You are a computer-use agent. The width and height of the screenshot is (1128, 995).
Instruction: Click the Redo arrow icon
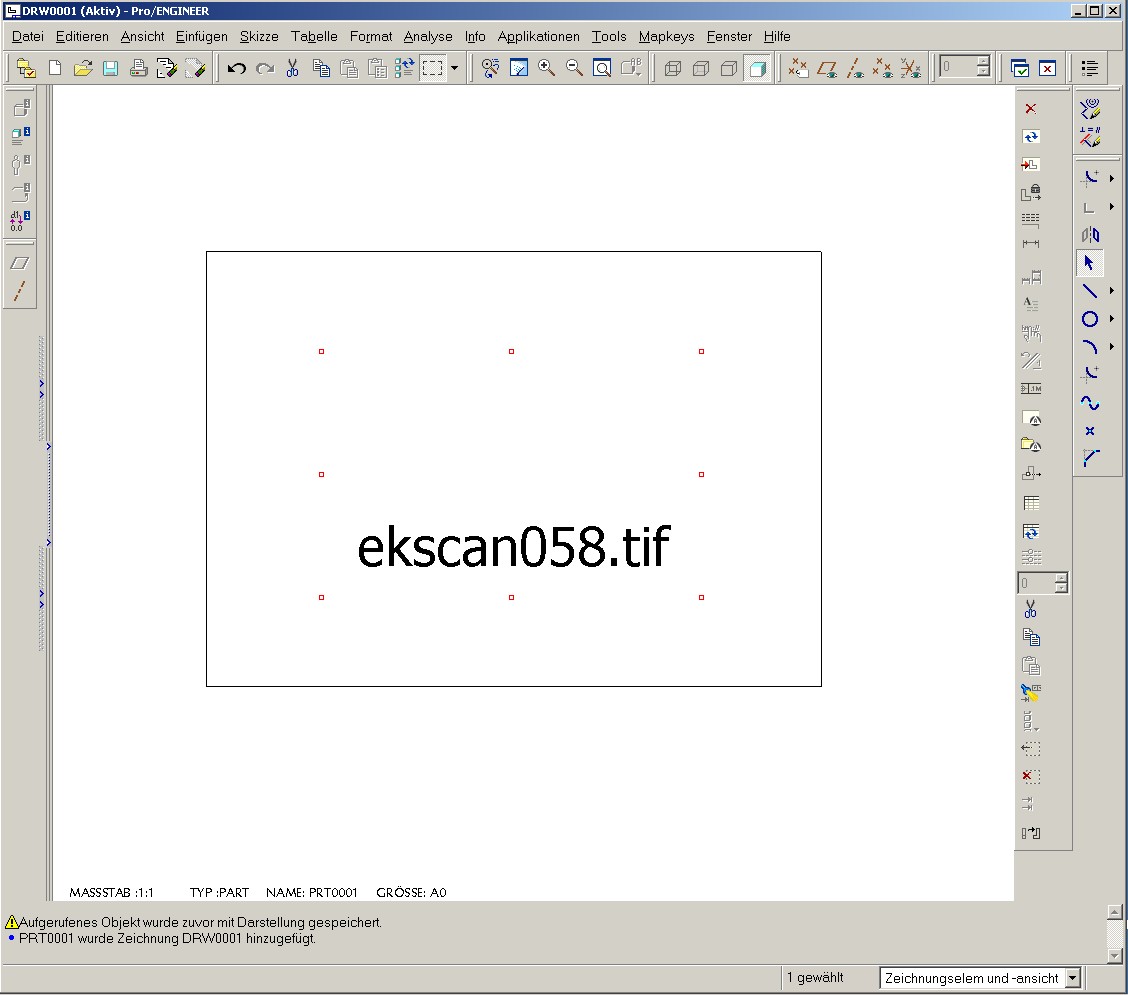pos(265,68)
